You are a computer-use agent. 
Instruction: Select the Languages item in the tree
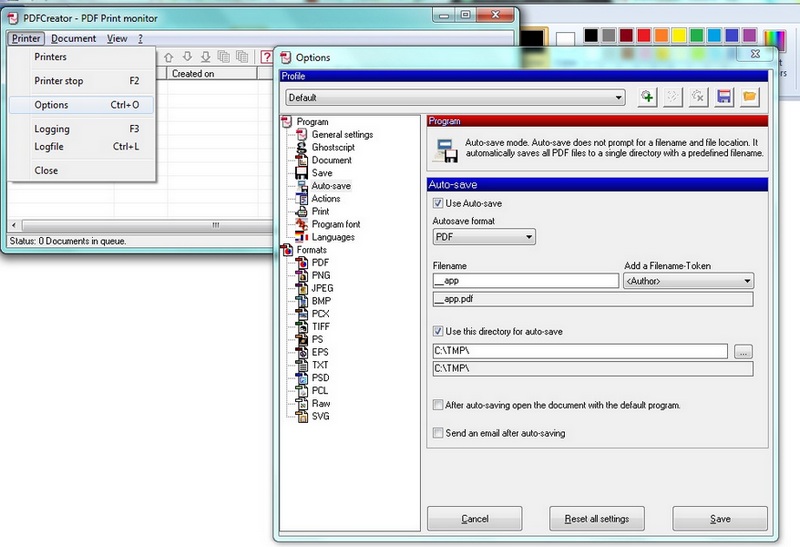pos(332,237)
